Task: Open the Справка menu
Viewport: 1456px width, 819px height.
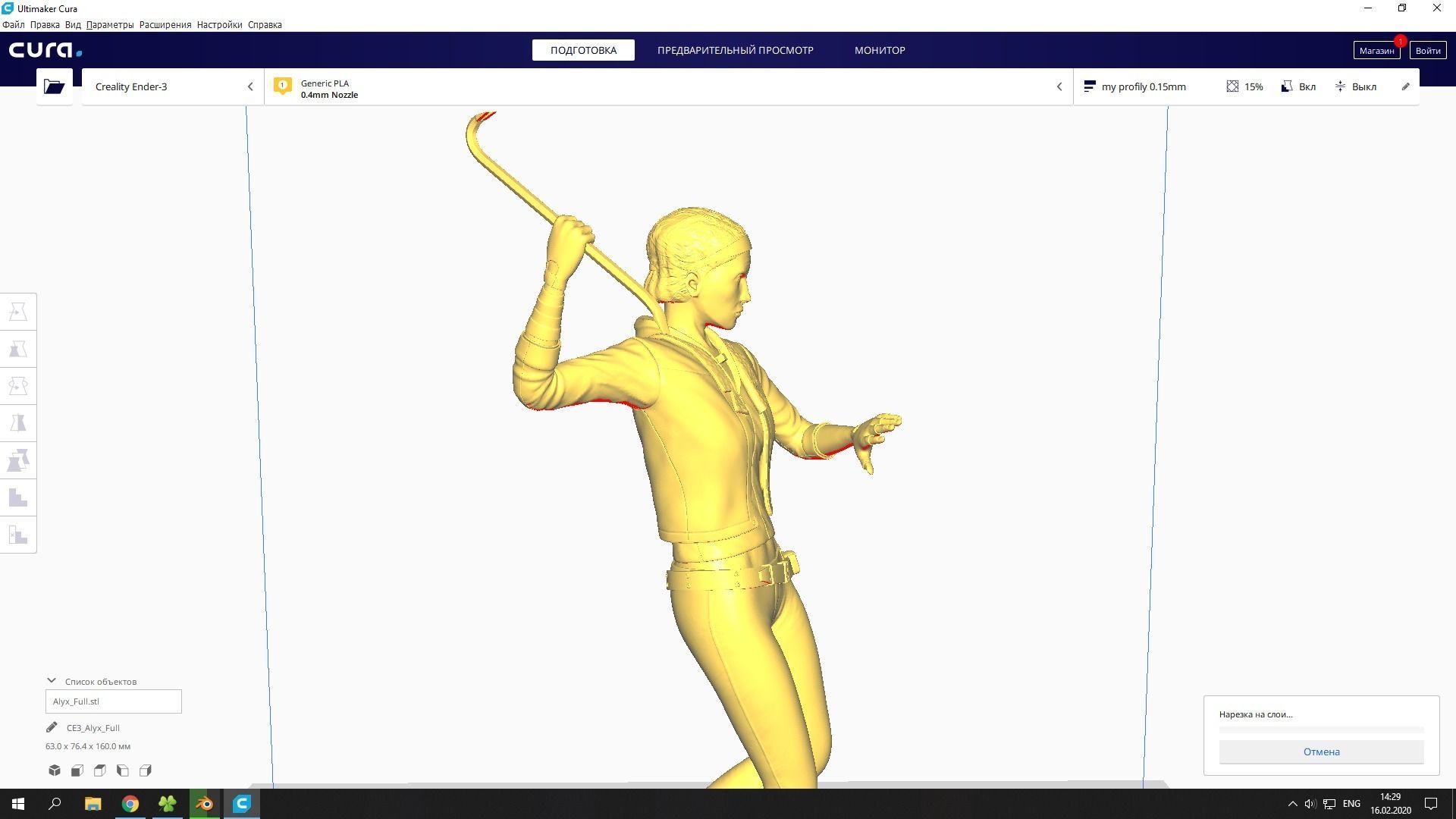Action: (265, 24)
